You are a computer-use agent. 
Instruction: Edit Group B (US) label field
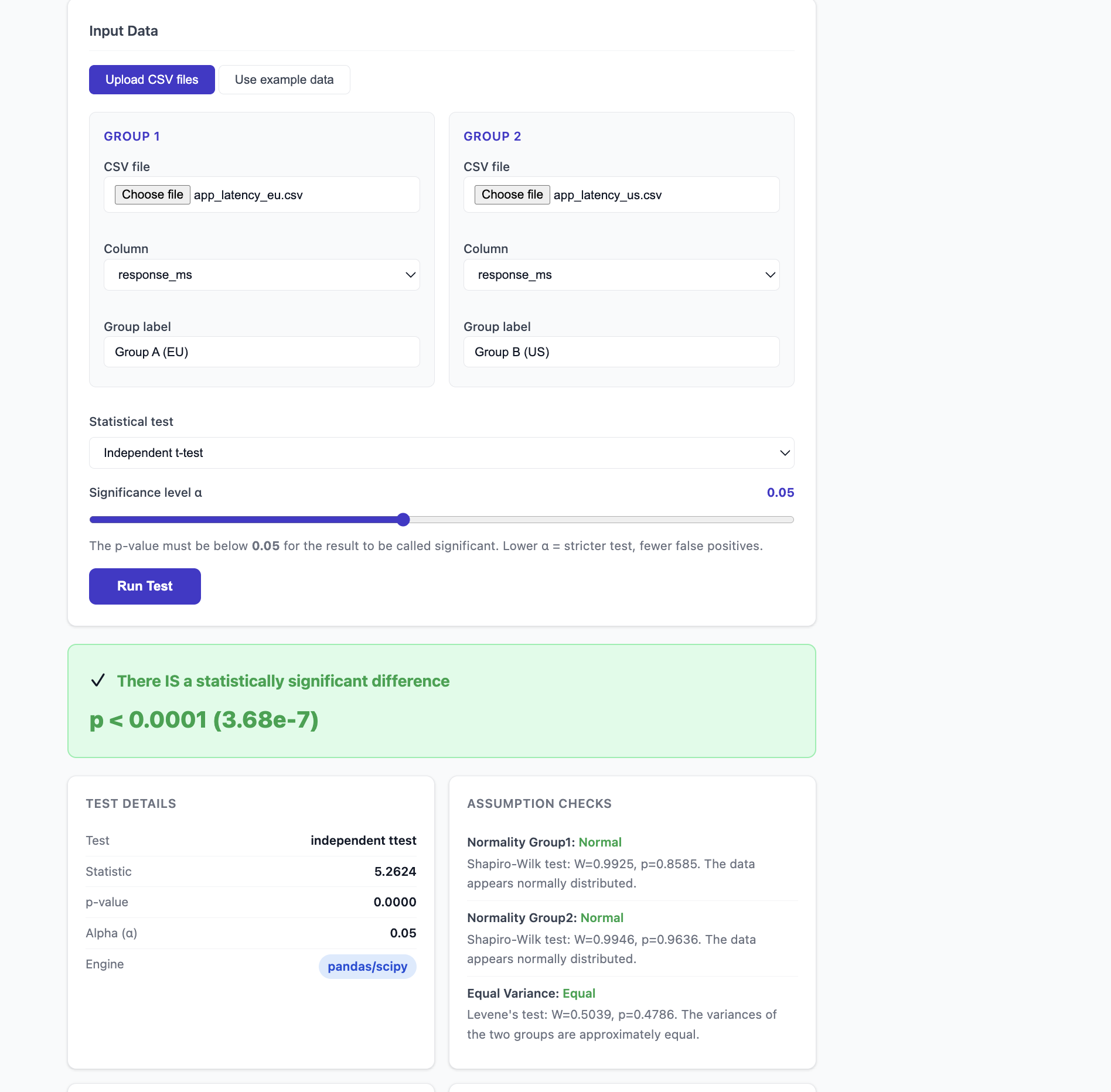point(622,352)
